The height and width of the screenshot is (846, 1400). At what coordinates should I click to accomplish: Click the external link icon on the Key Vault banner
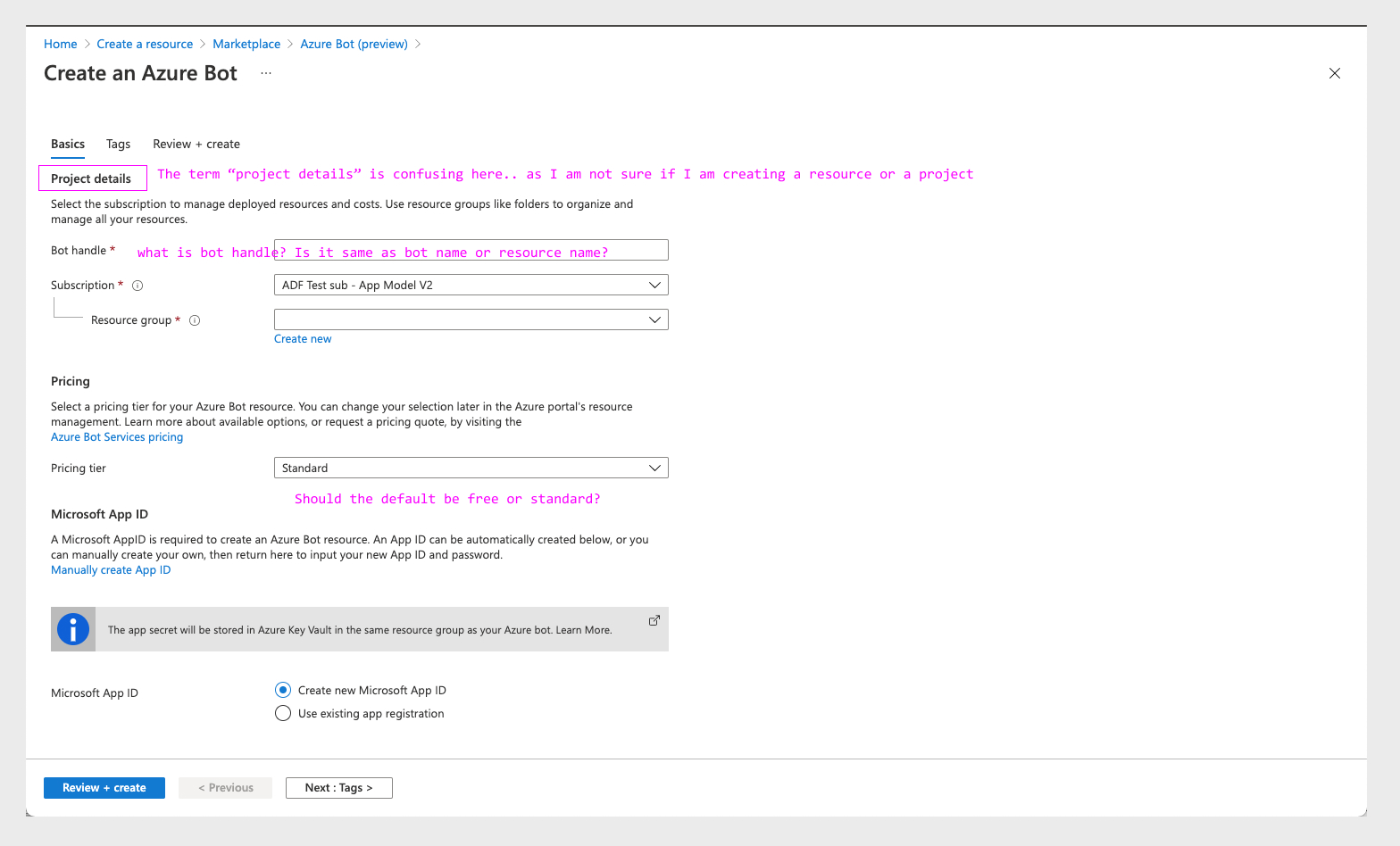654,619
